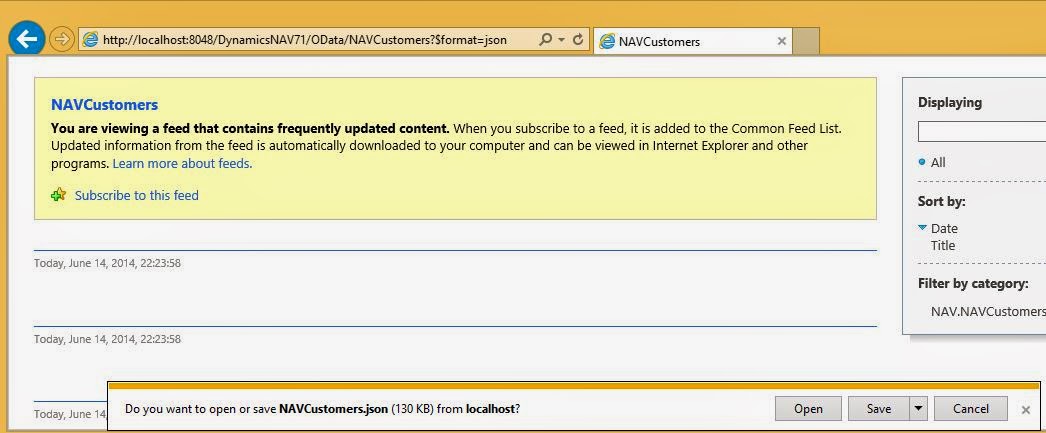Open the address bar autocomplete dropdown arrow
This screenshot has width=1046, height=433.
(x=561, y=40)
